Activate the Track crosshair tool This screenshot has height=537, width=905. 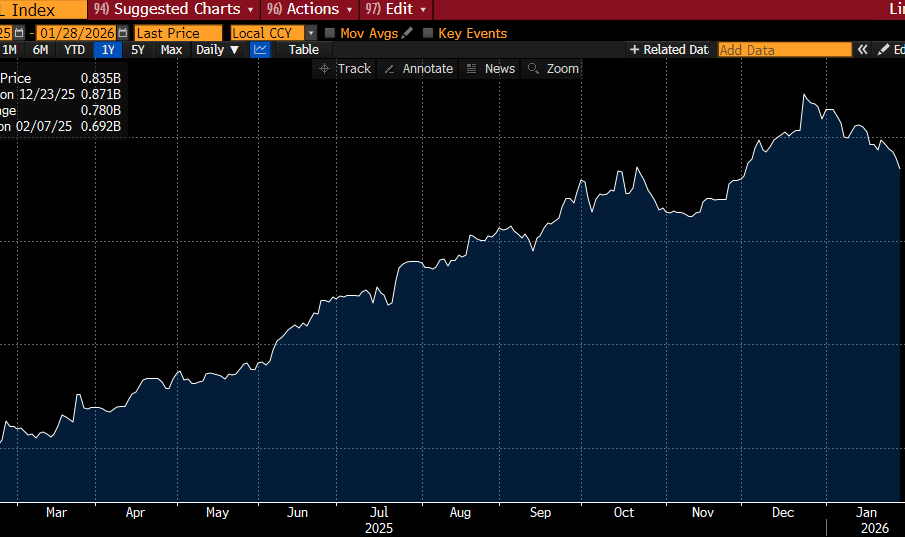(x=344, y=68)
